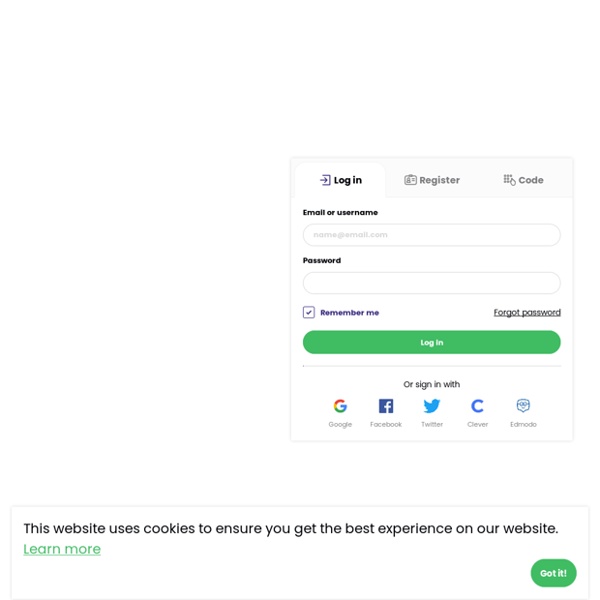The width and height of the screenshot is (600, 600).
Task: Select the Log in tab
Action: (x=340, y=180)
